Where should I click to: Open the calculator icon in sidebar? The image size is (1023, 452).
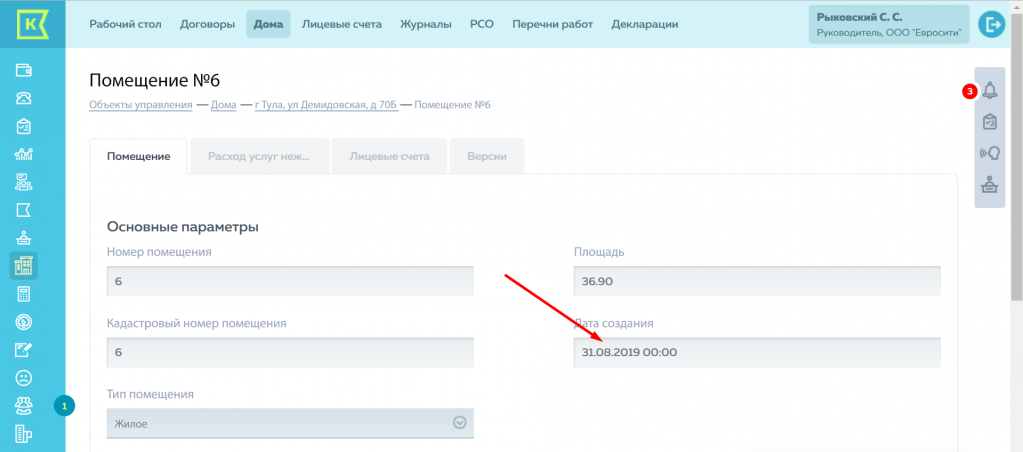23,294
